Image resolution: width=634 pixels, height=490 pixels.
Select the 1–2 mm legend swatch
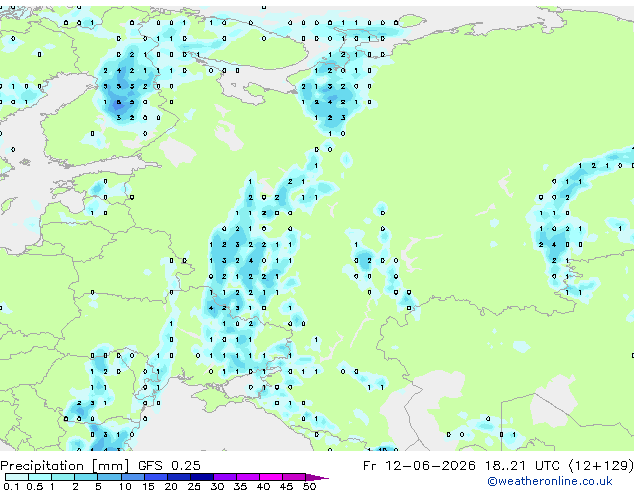63,477
